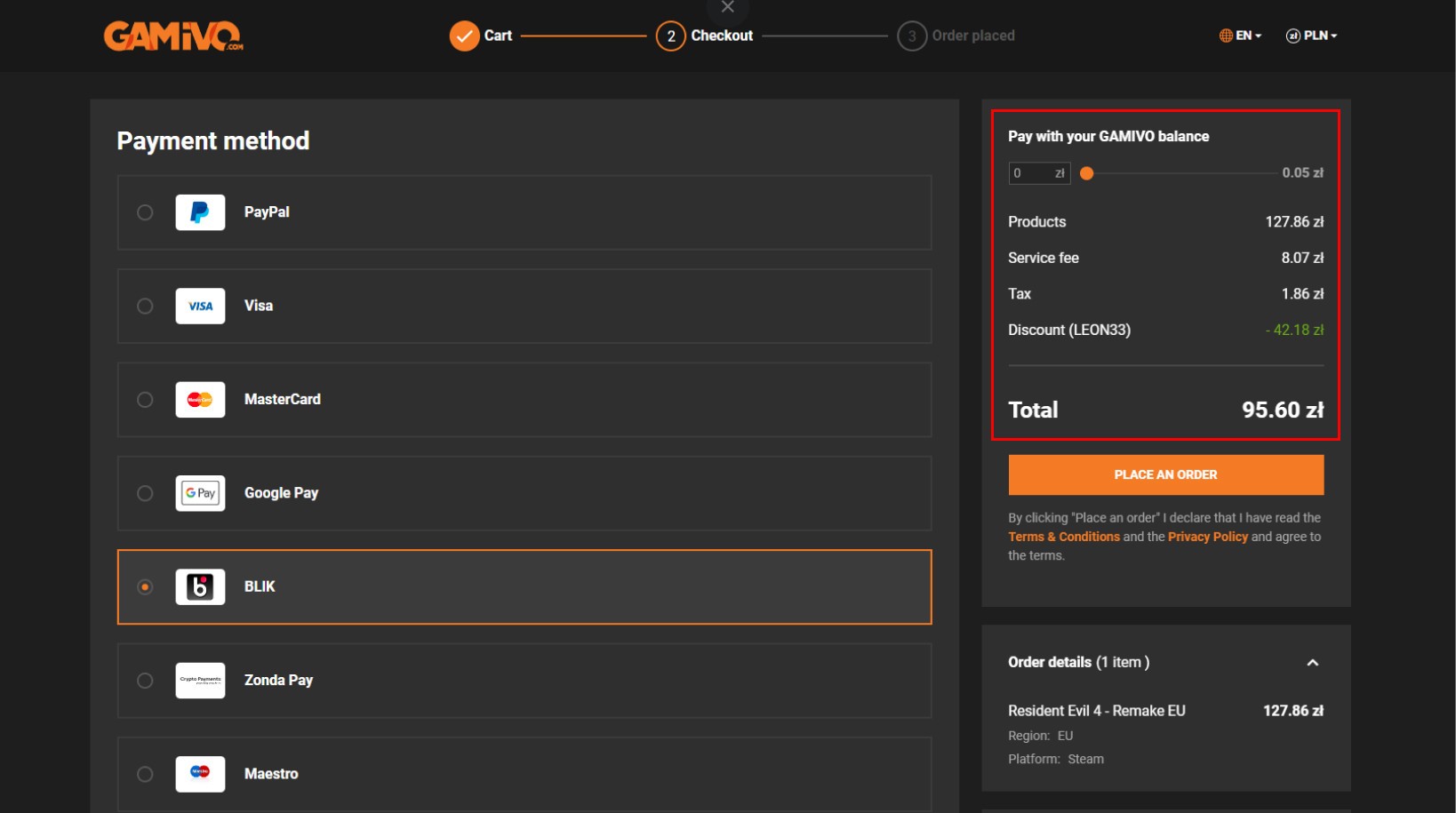The height and width of the screenshot is (813, 1456).
Task: Click the Platform: Steam text
Action: 1056,760
